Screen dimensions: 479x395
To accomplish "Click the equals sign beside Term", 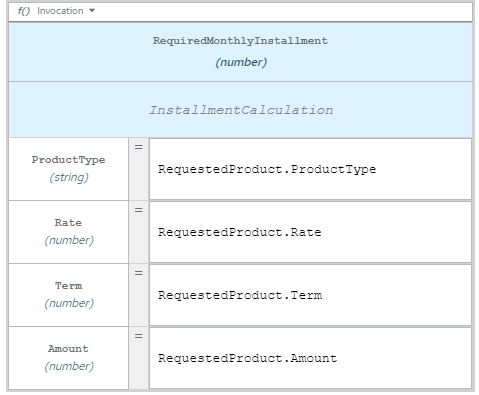I will pos(139,273).
